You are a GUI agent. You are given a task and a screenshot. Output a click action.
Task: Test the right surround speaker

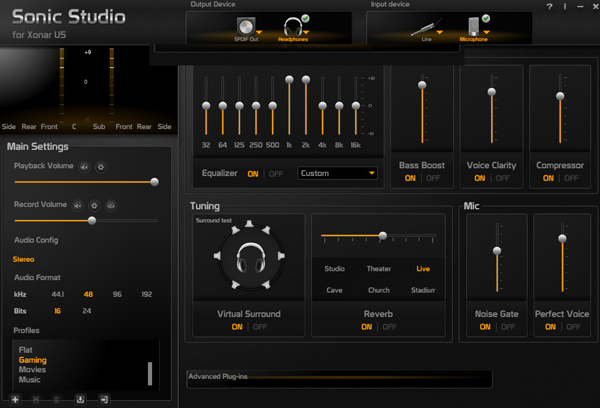pos(281,256)
